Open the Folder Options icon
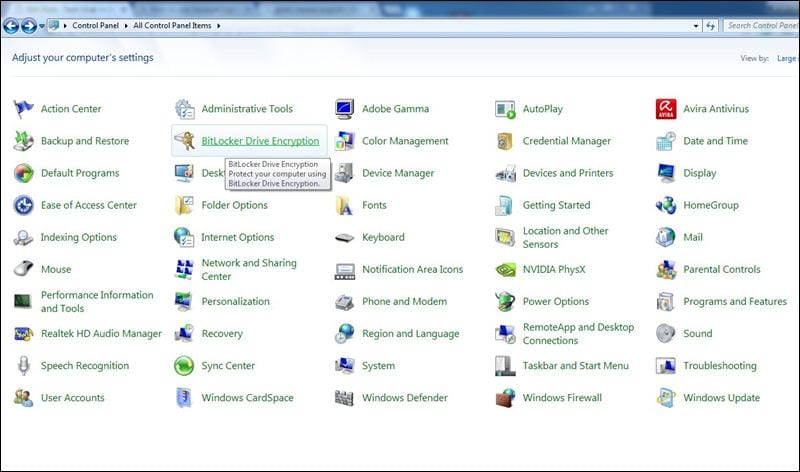This screenshot has height=472, width=800. pyautogui.click(x=184, y=205)
